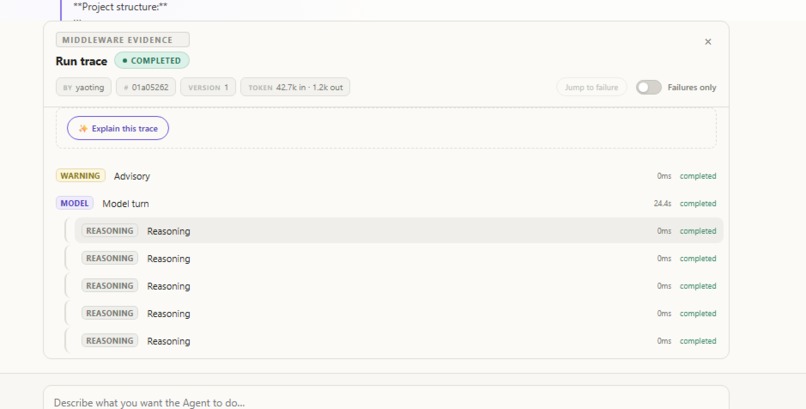Click the Jump to failure button
Screen dimensions: 806x409
click(591, 87)
